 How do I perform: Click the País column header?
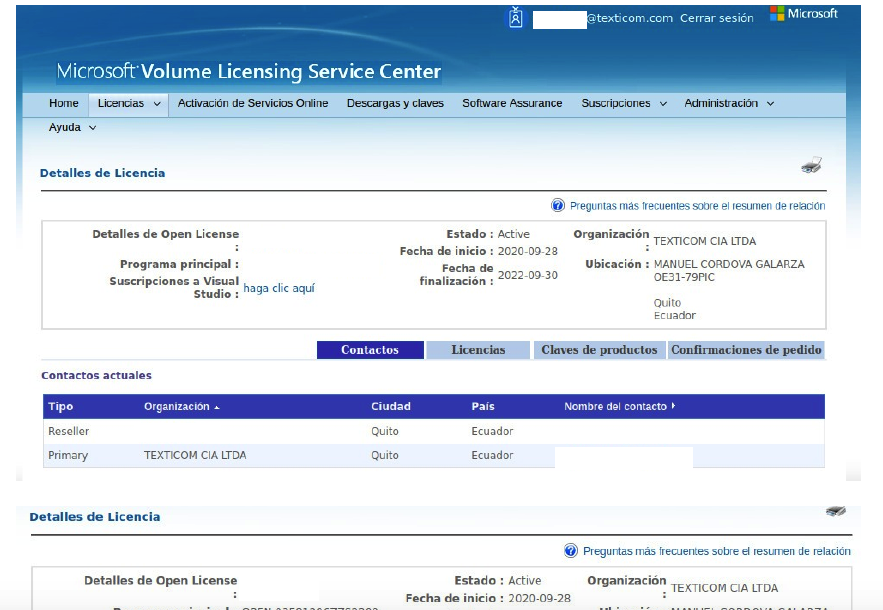483,407
